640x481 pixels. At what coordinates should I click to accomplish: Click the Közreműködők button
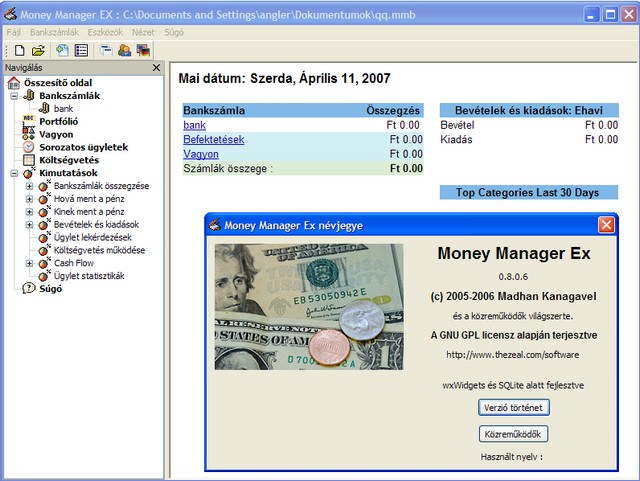click(513, 434)
